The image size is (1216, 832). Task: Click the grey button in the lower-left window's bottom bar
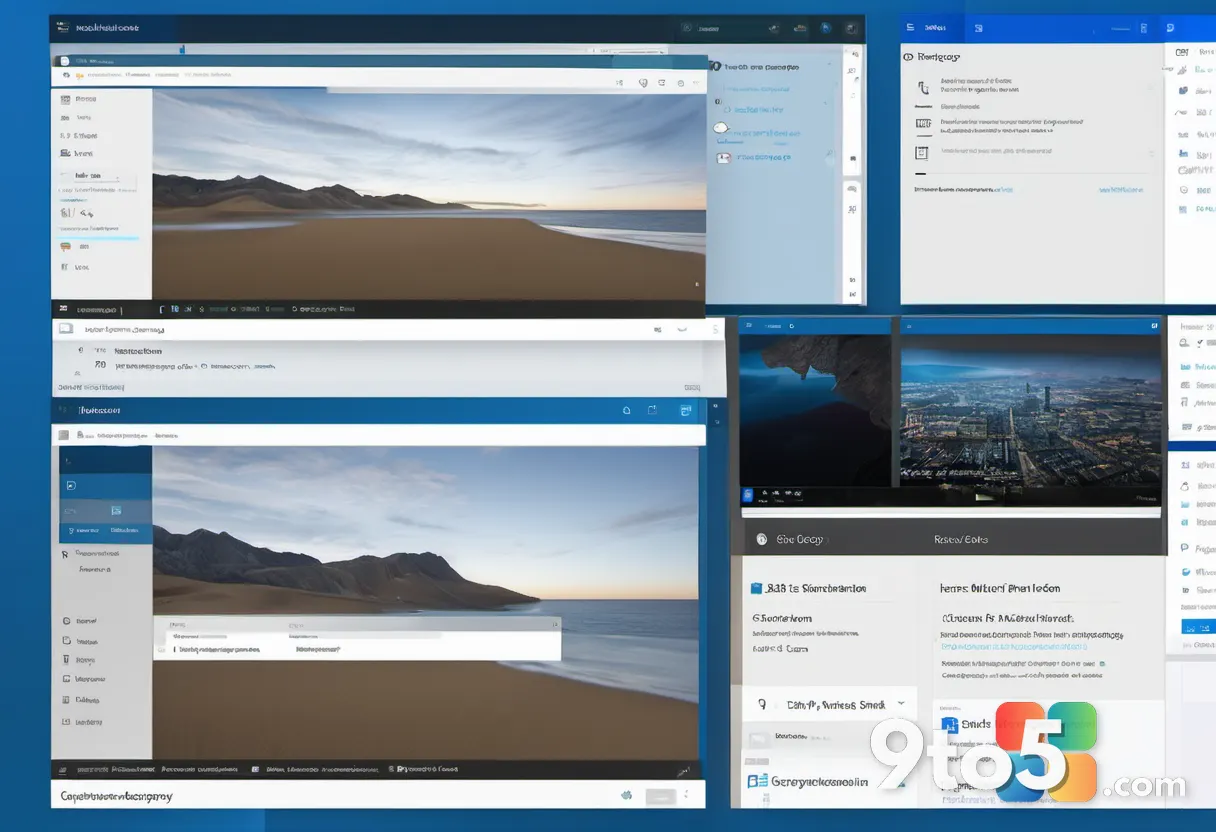[660, 796]
